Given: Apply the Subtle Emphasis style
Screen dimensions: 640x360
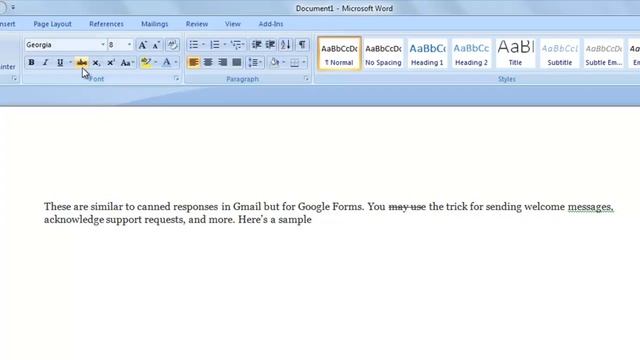Looking at the screenshot, I should [x=604, y=54].
